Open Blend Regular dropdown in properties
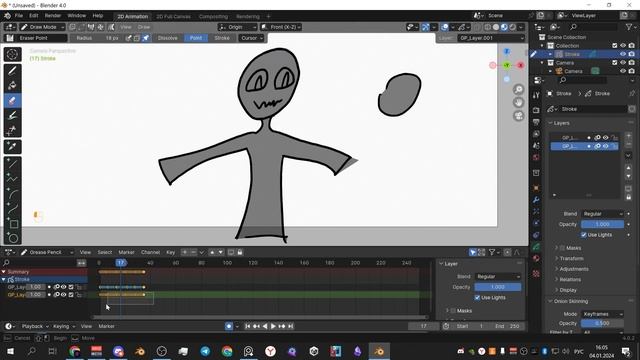Viewport: 640px width, 360px height. (602, 214)
